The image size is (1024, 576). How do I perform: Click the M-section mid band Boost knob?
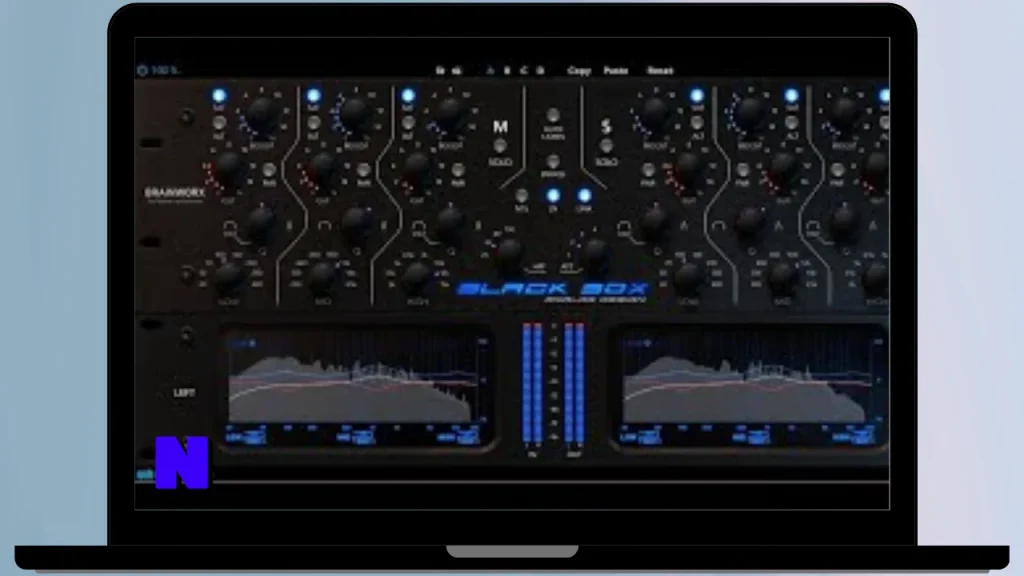[356, 114]
